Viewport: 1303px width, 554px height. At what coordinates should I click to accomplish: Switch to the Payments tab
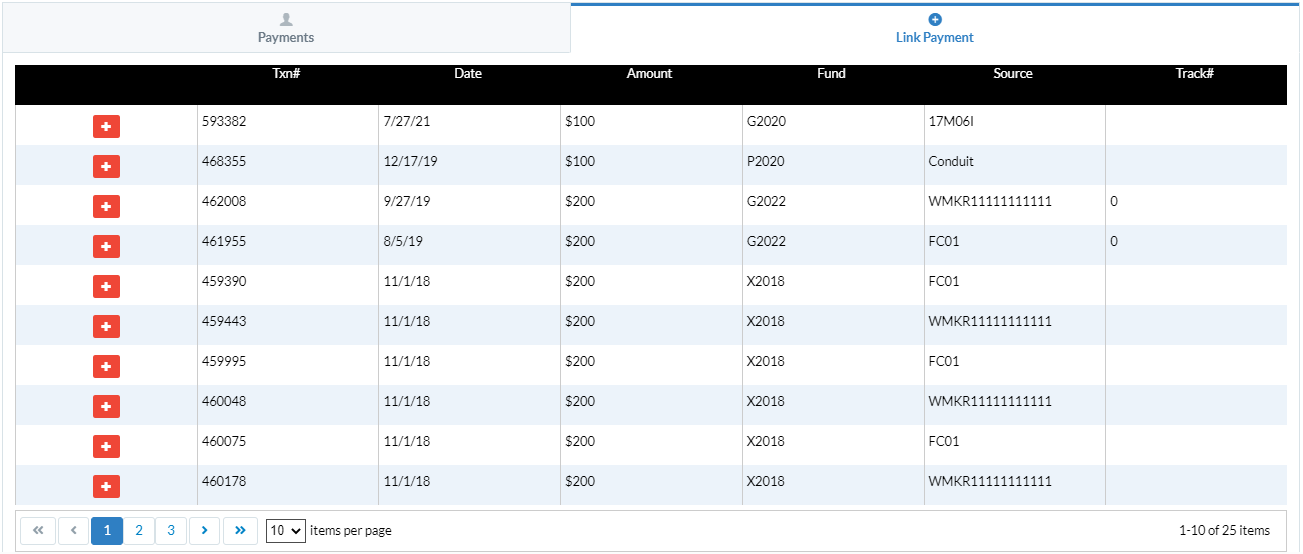pyautogui.click(x=286, y=28)
